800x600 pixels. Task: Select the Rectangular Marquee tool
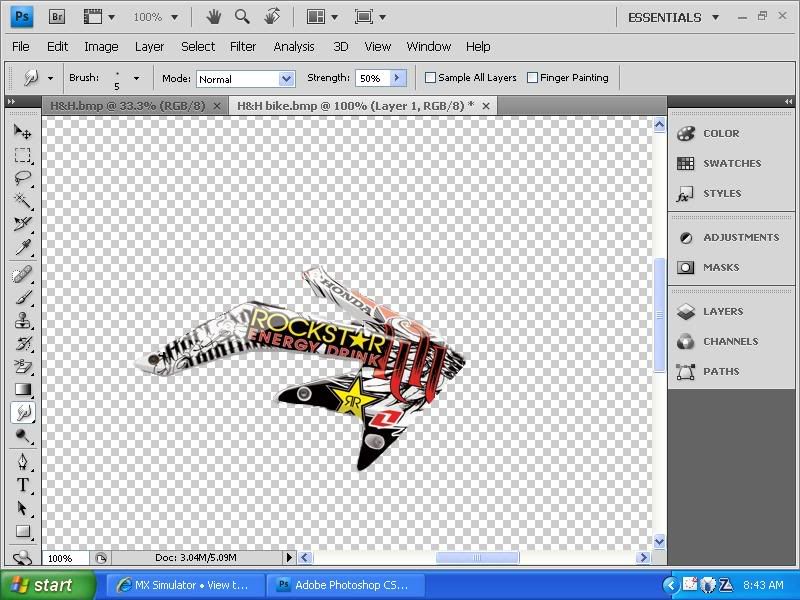(22, 155)
